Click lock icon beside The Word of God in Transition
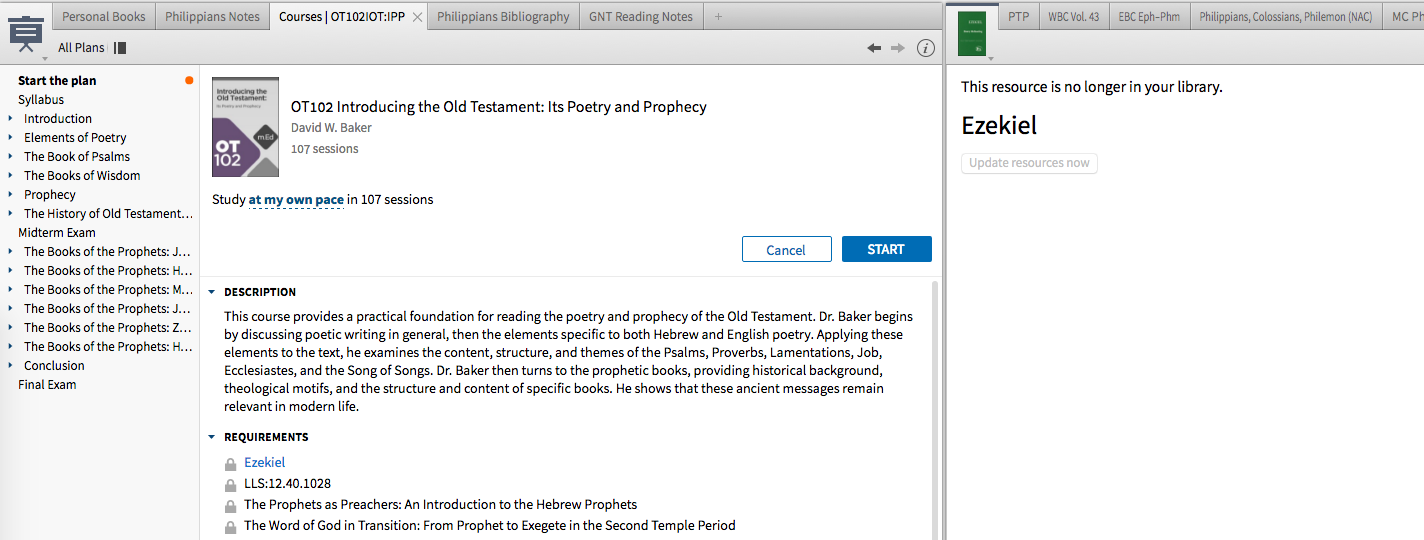This screenshot has width=1424, height=540. point(231,527)
